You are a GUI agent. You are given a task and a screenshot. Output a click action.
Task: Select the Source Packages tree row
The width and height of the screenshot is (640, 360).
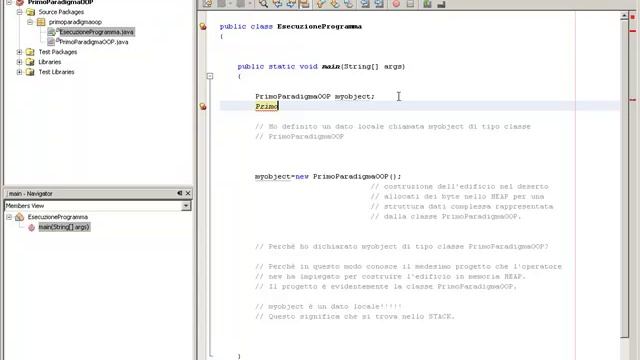(x=61, y=12)
